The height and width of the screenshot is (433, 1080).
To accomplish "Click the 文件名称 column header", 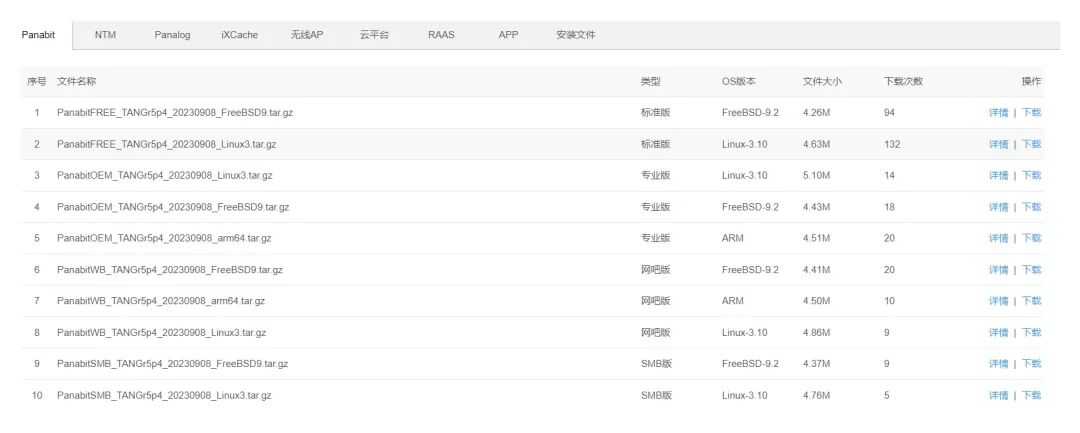I will tap(76, 81).
